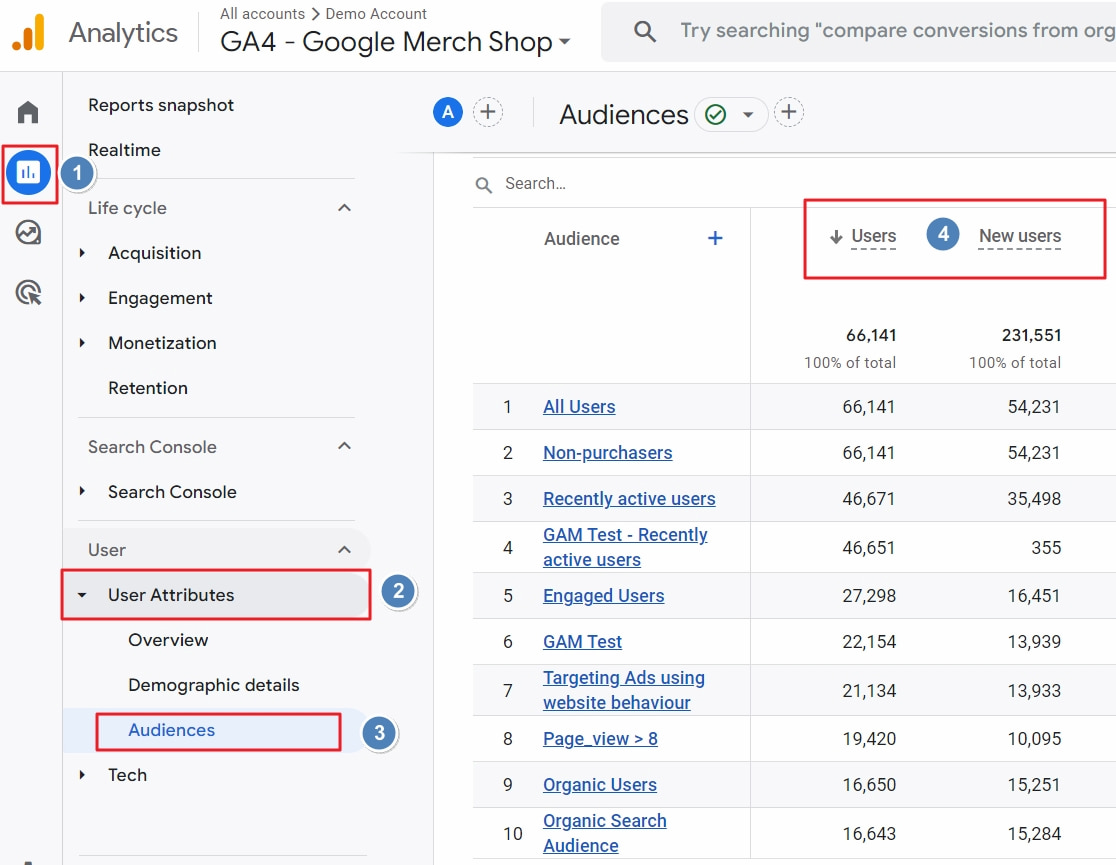The height and width of the screenshot is (865, 1116).
Task: Click the Reports bar chart icon
Action: [28, 172]
